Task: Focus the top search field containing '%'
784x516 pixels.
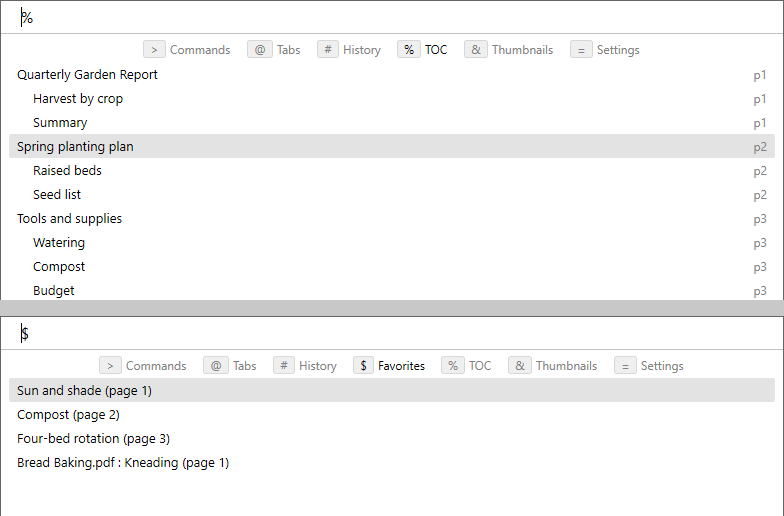Action: (392, 18)
